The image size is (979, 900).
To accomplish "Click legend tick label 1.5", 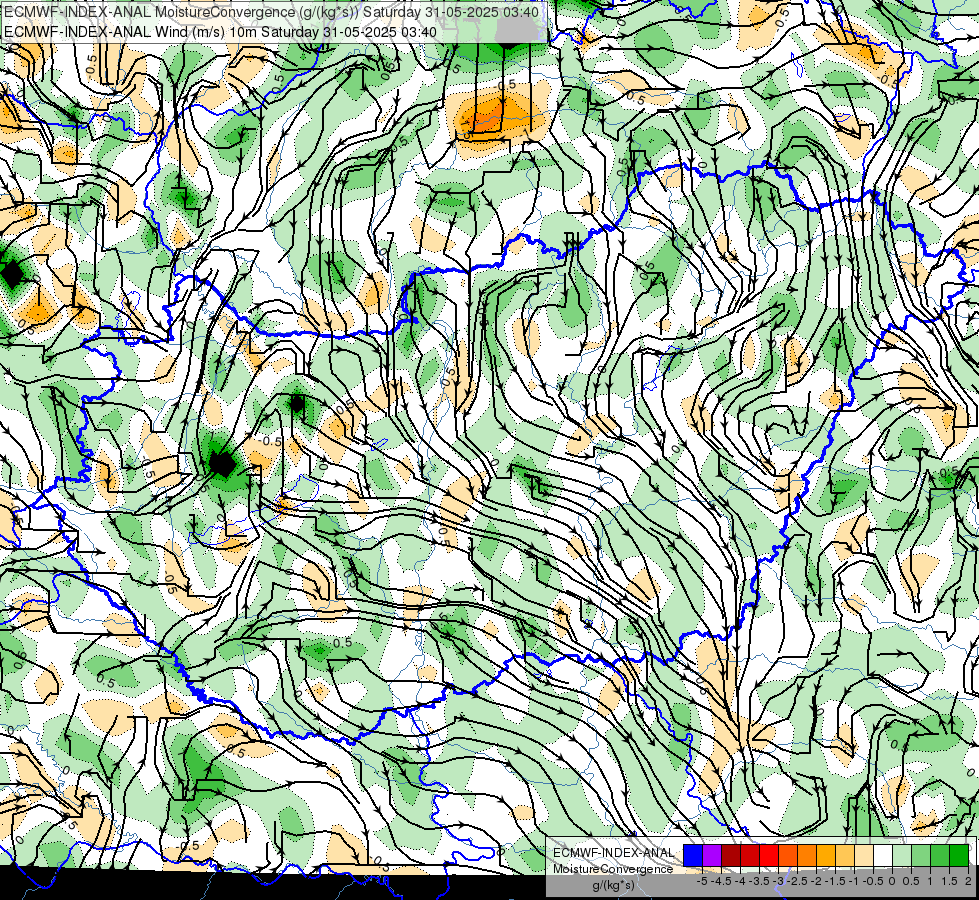I will click(949, 881).
